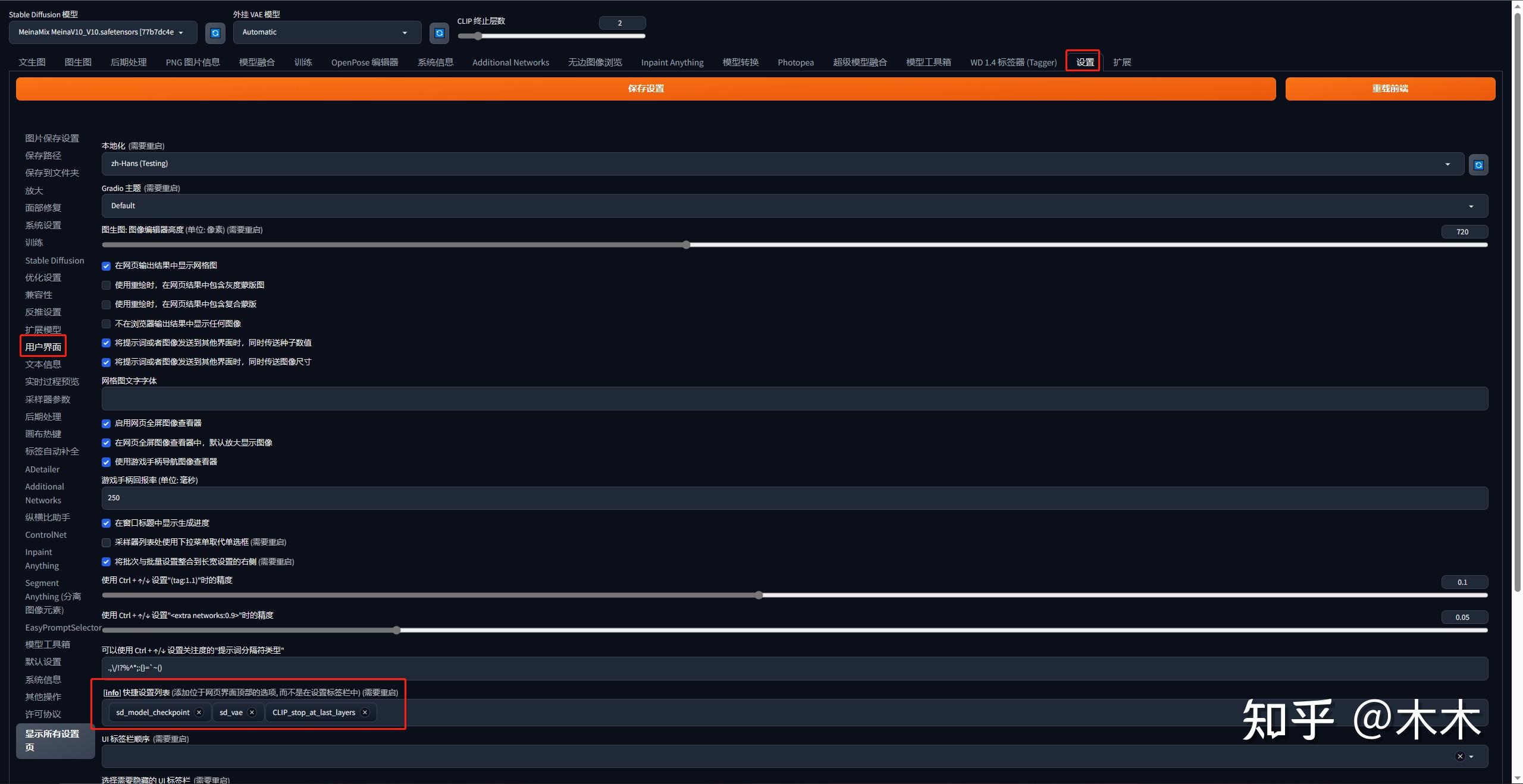
Task: Refresh the localization list icon
Action: pyautogui.click(x=1478, y=165)
